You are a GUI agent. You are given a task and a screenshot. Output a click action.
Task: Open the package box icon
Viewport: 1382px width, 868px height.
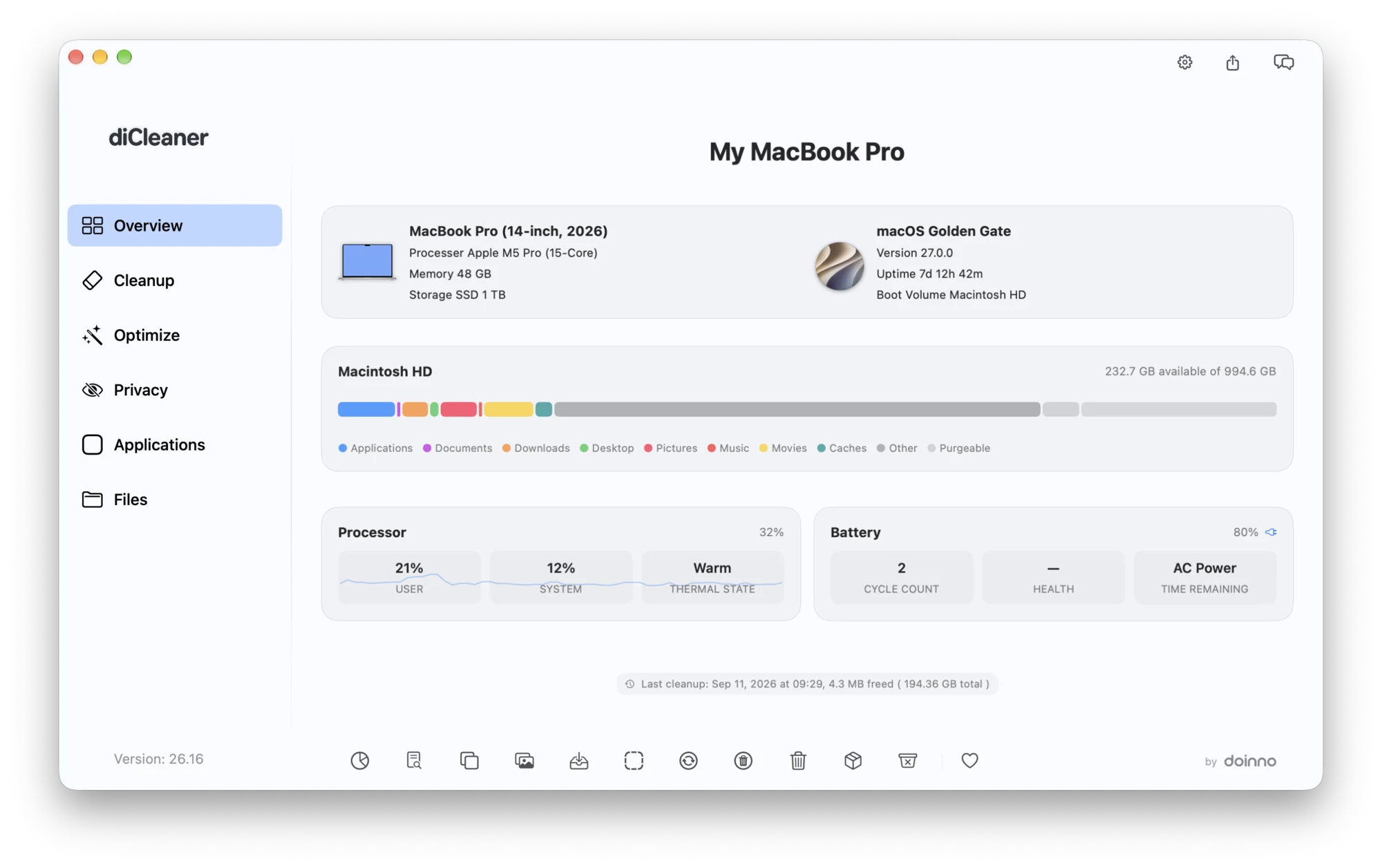tap(853, 760)
